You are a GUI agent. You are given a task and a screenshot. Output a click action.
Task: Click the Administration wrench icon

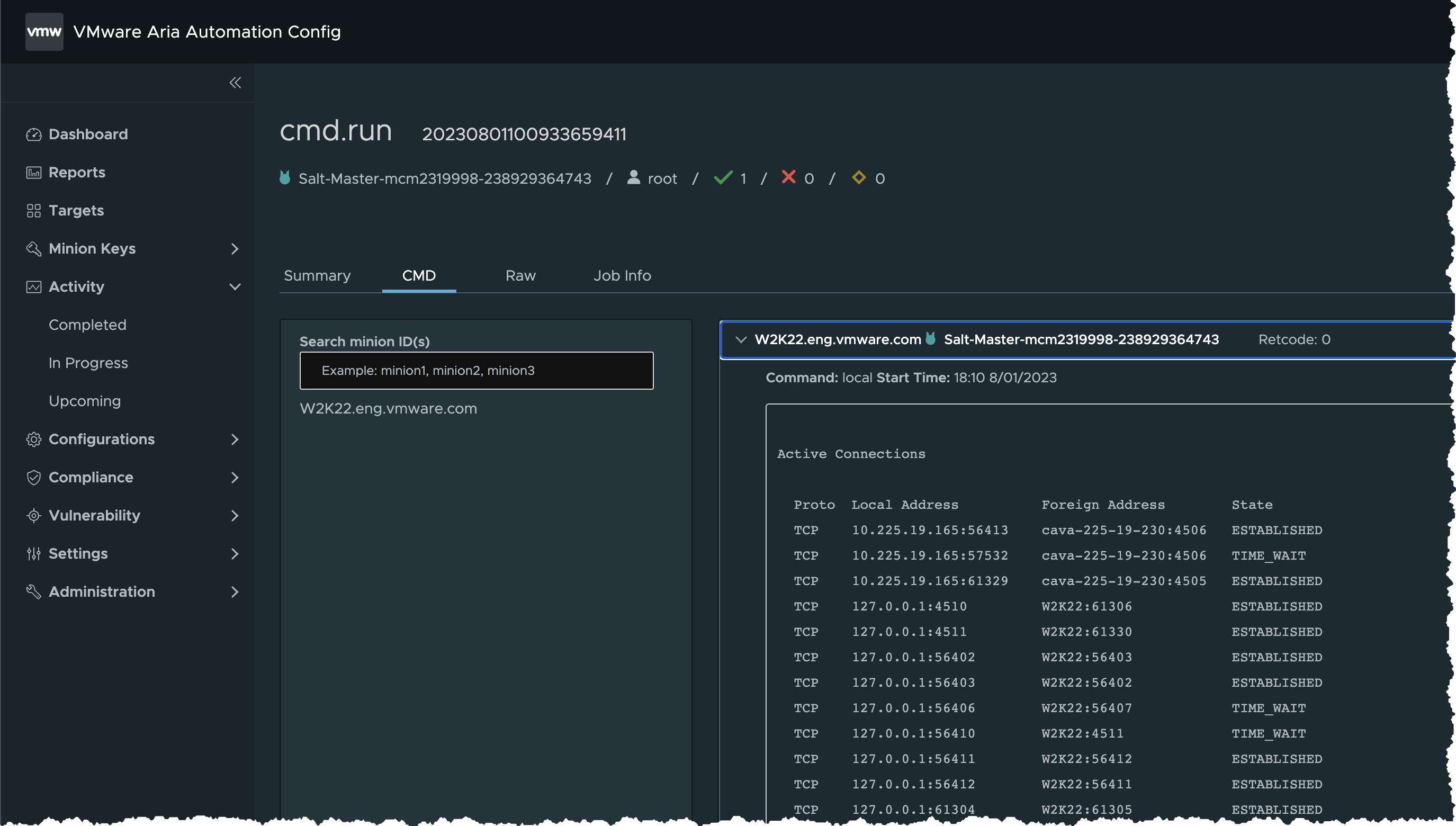click(x=34, y=591)
